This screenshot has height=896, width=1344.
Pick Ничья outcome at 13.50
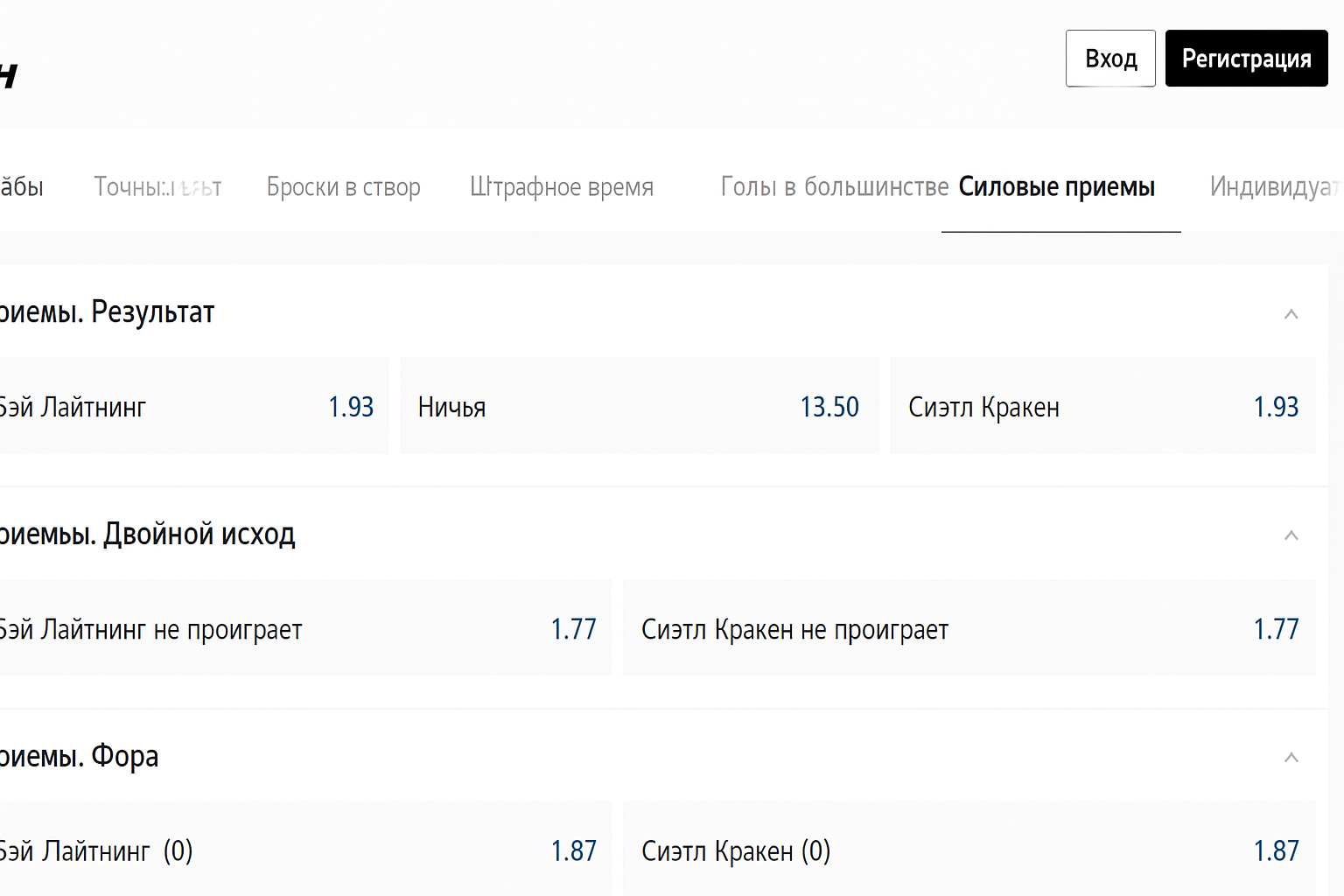pos(639,407)
